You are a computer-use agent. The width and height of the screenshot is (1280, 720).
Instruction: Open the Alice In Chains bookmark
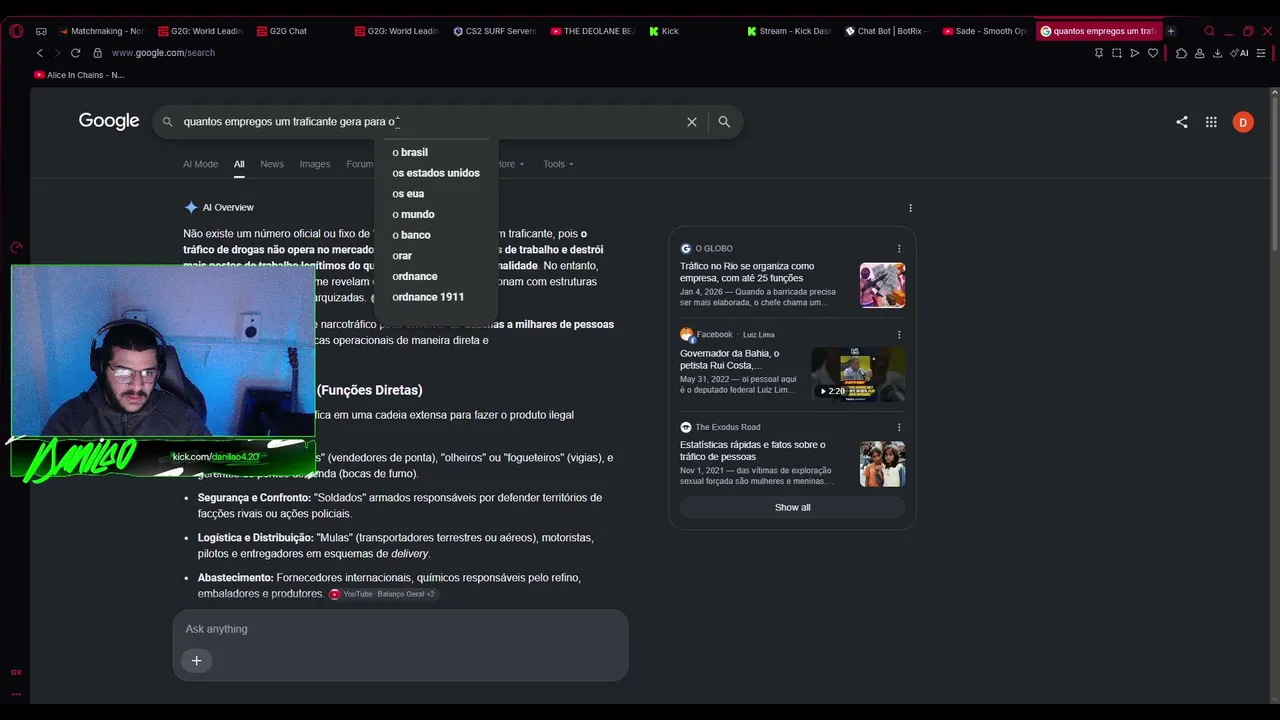tap(79, 75)
